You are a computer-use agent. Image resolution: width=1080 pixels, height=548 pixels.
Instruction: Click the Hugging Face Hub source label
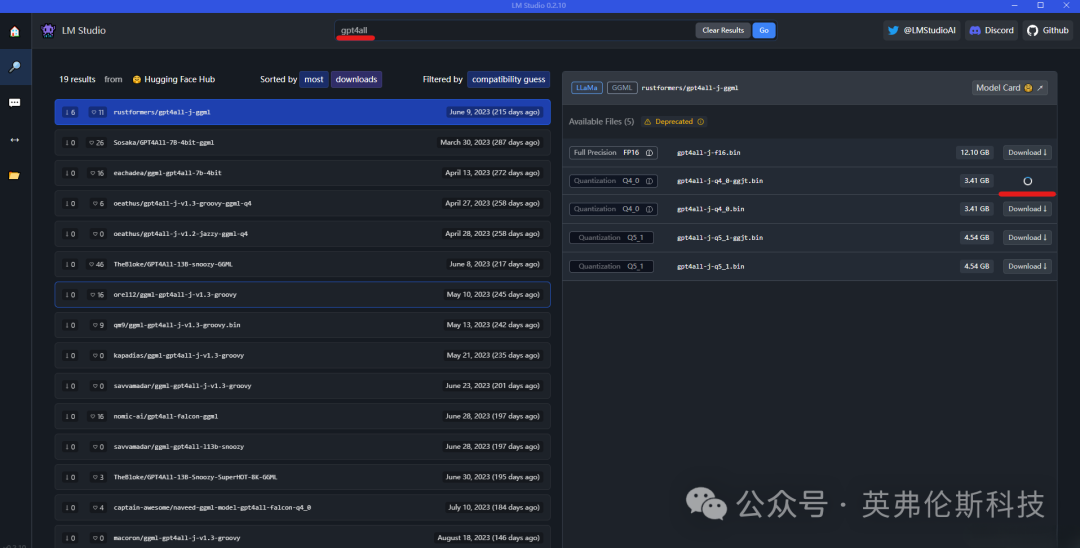(174, 79)
